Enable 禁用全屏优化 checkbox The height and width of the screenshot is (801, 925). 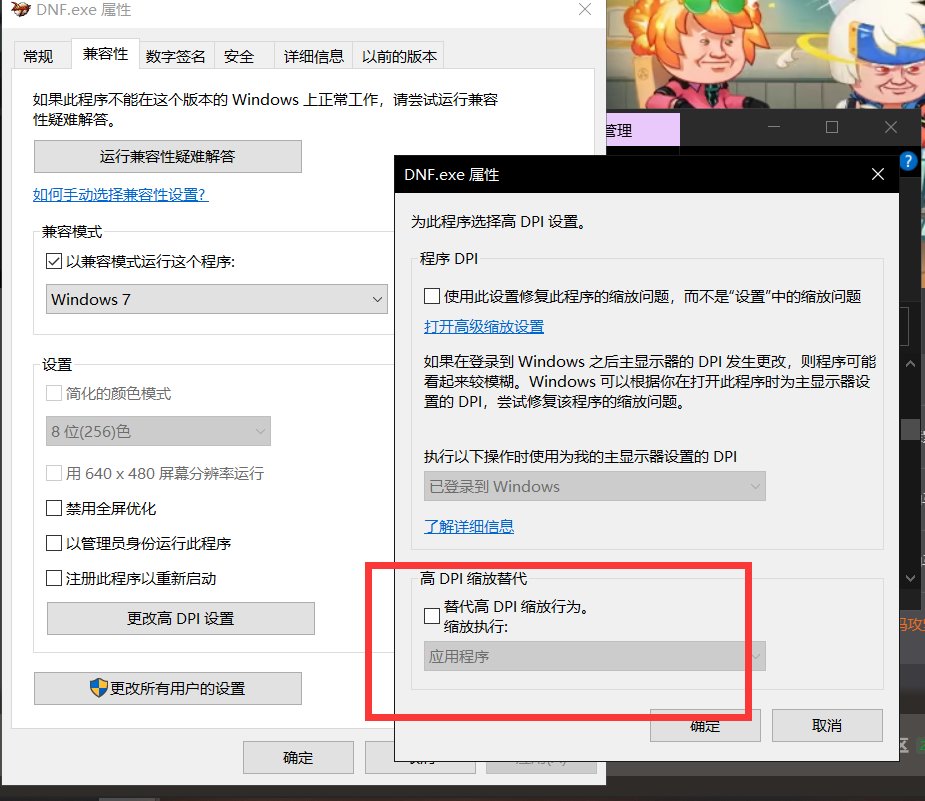pyautogui.click(x=54, y=508)
